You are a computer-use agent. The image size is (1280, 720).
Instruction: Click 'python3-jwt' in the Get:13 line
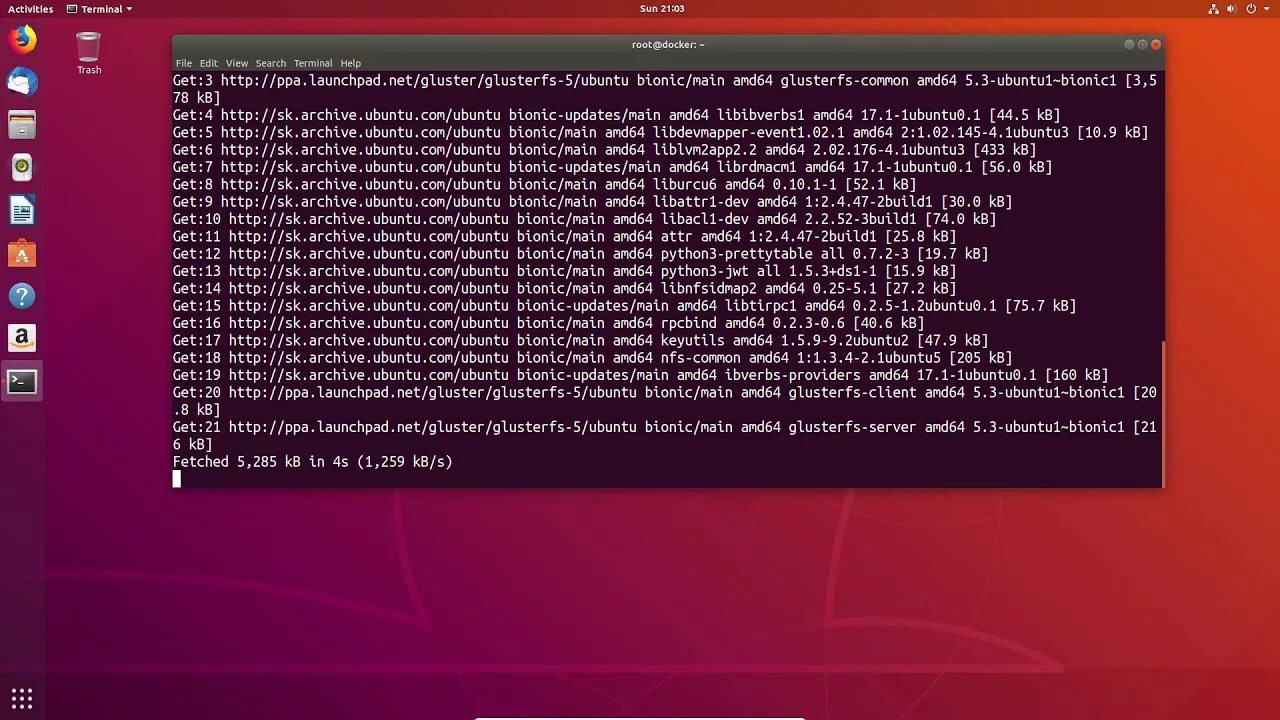(x=704, y=271)
